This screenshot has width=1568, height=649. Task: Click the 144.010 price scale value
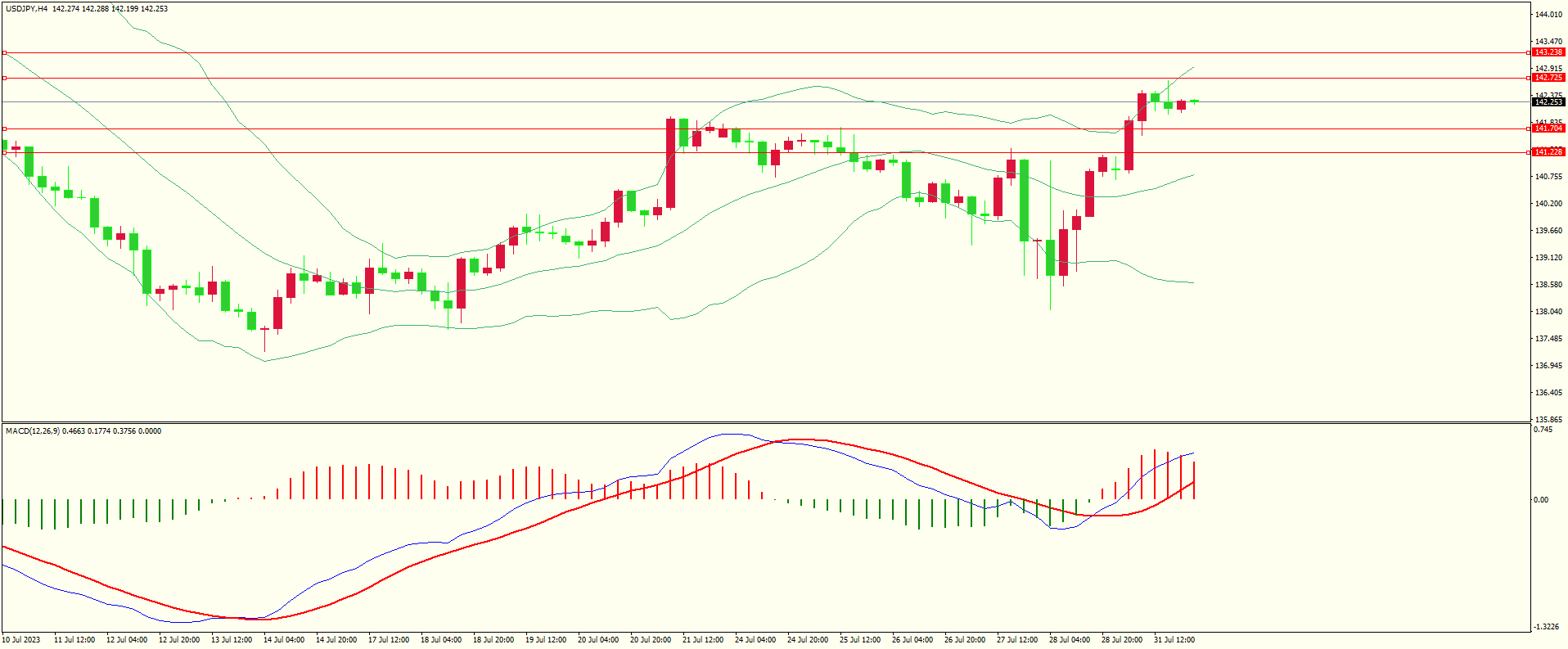pyautogui.click(x=1548, y=15)
